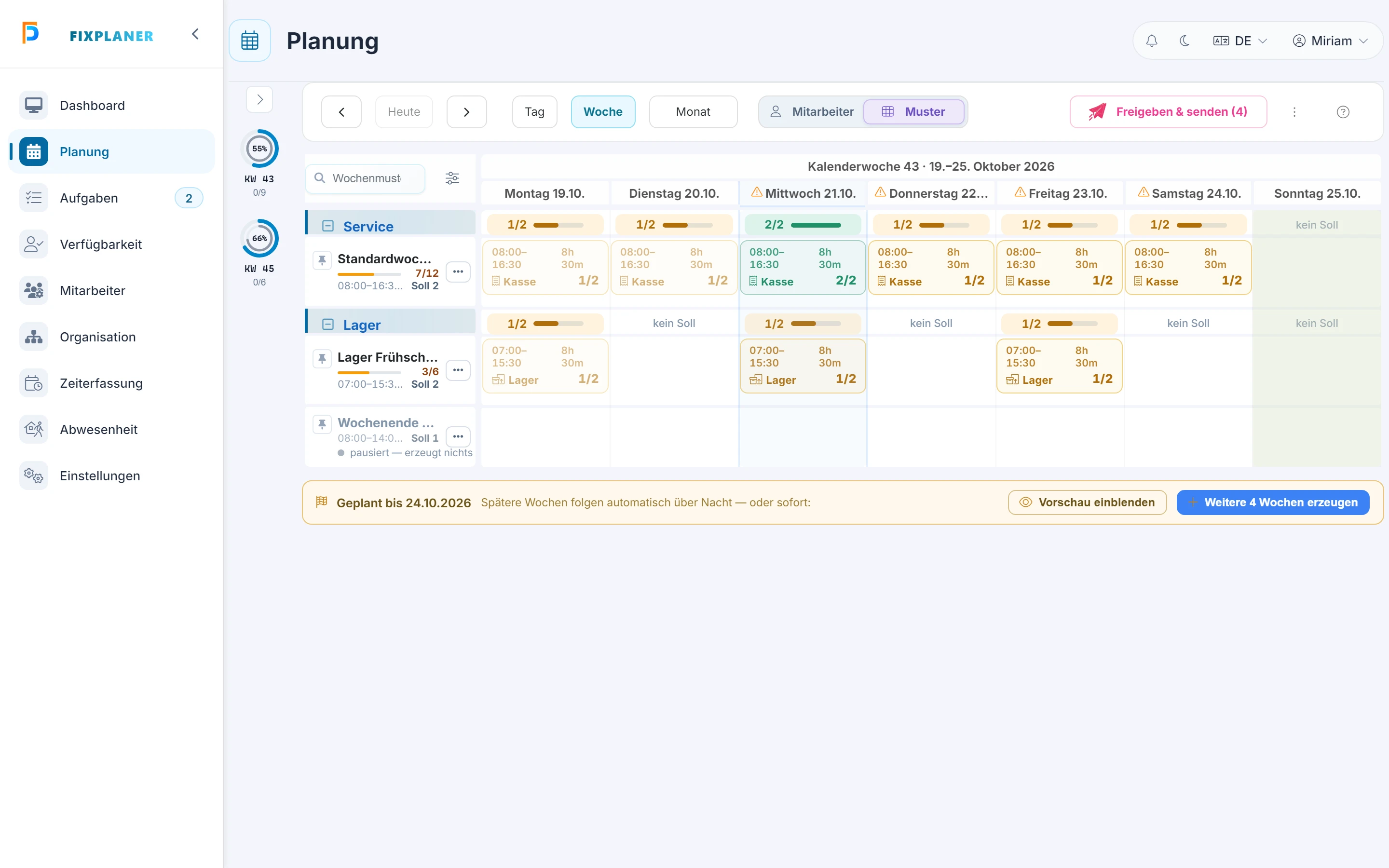1389x868 pixels.
Task: Switch to Woche view
Action: (603, 112)
